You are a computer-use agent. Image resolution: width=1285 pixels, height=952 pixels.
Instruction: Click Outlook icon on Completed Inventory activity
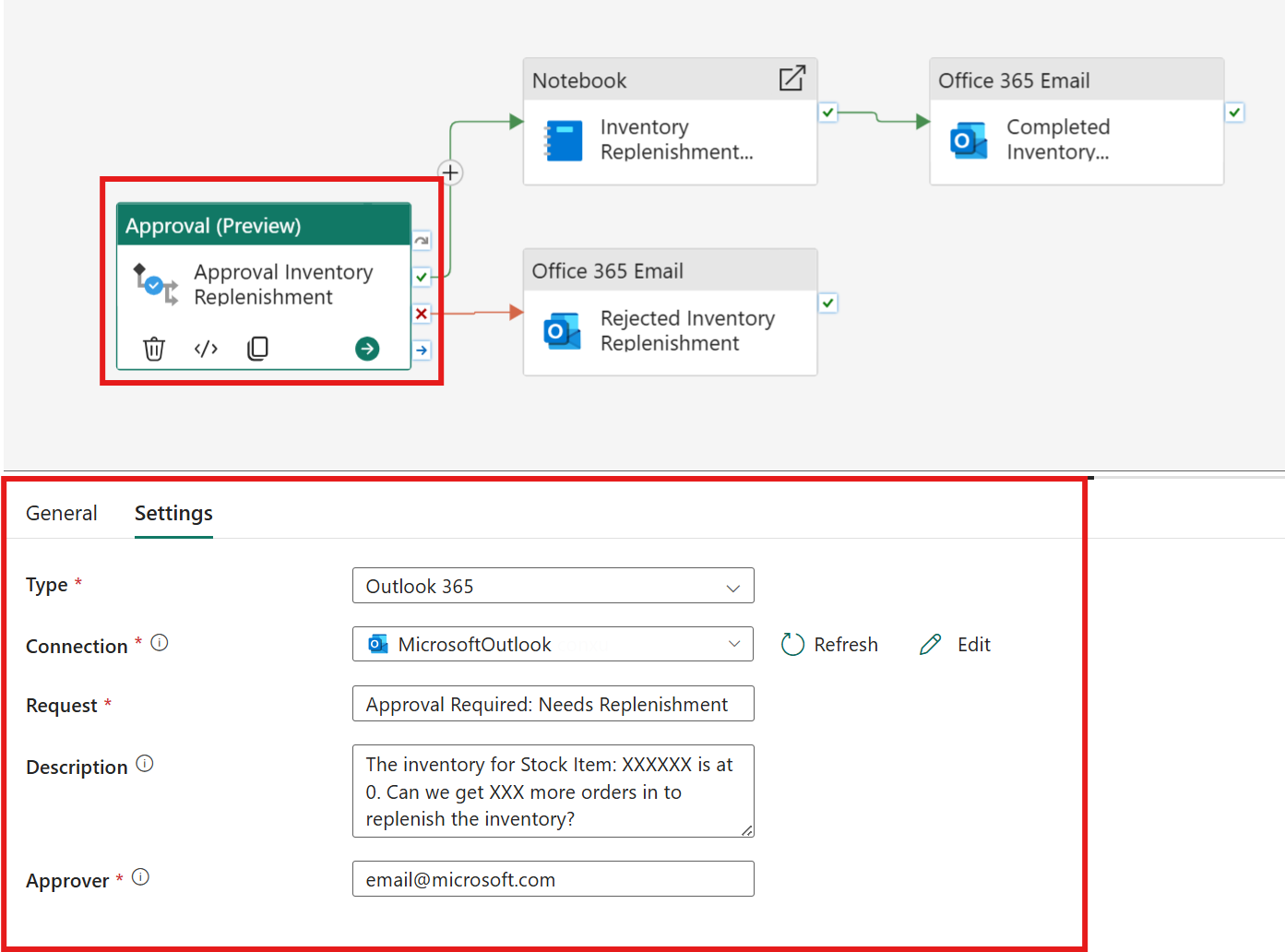pyautogui.click(x=969, y=140)
